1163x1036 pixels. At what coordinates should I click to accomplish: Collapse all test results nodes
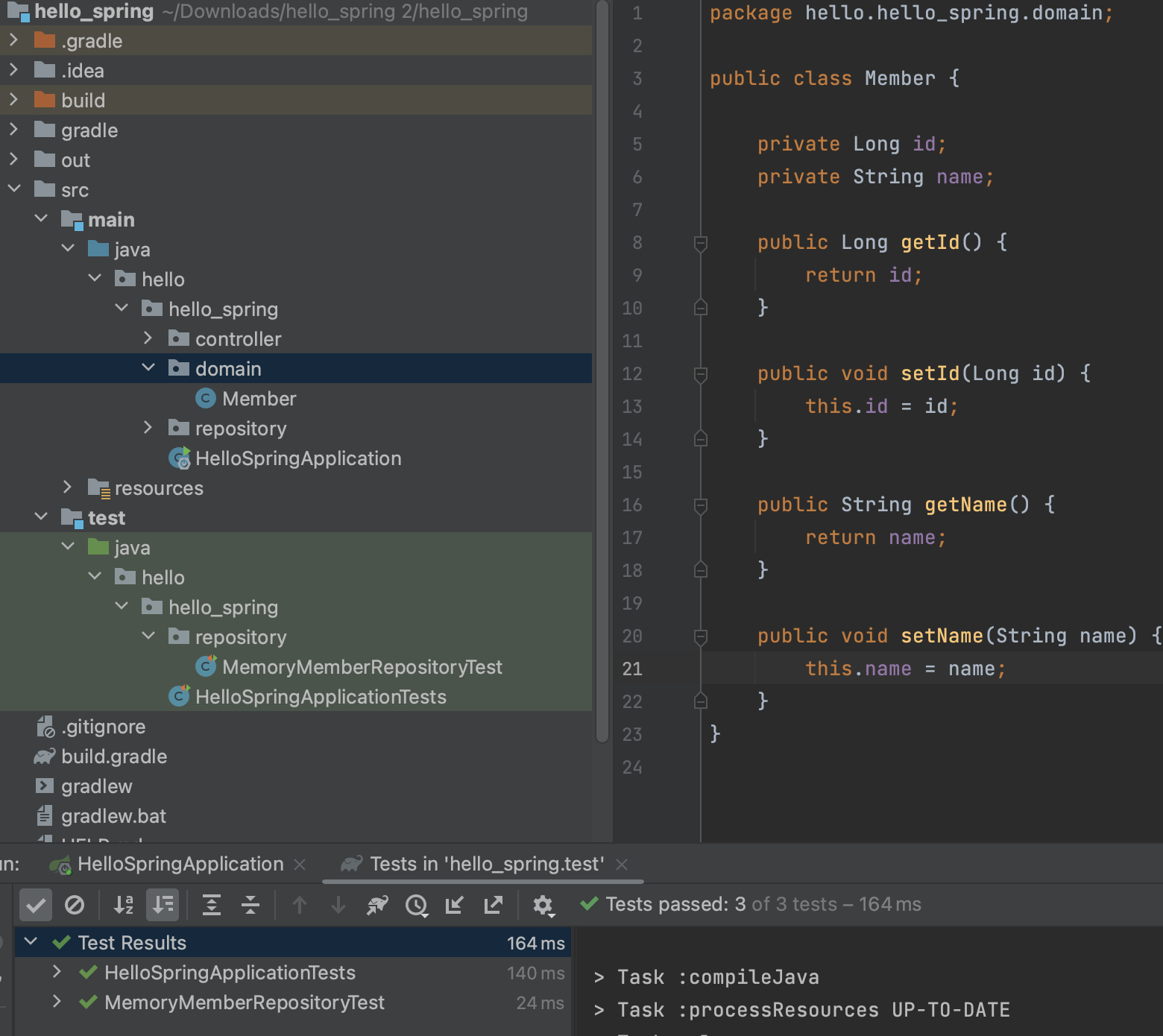click(x=250, y=905)
